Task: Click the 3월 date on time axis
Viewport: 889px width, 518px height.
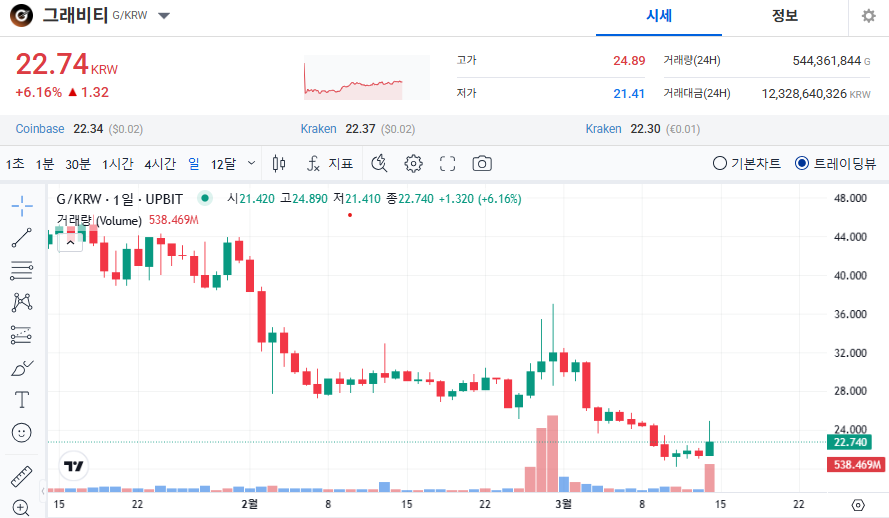Action: point(563,504)
